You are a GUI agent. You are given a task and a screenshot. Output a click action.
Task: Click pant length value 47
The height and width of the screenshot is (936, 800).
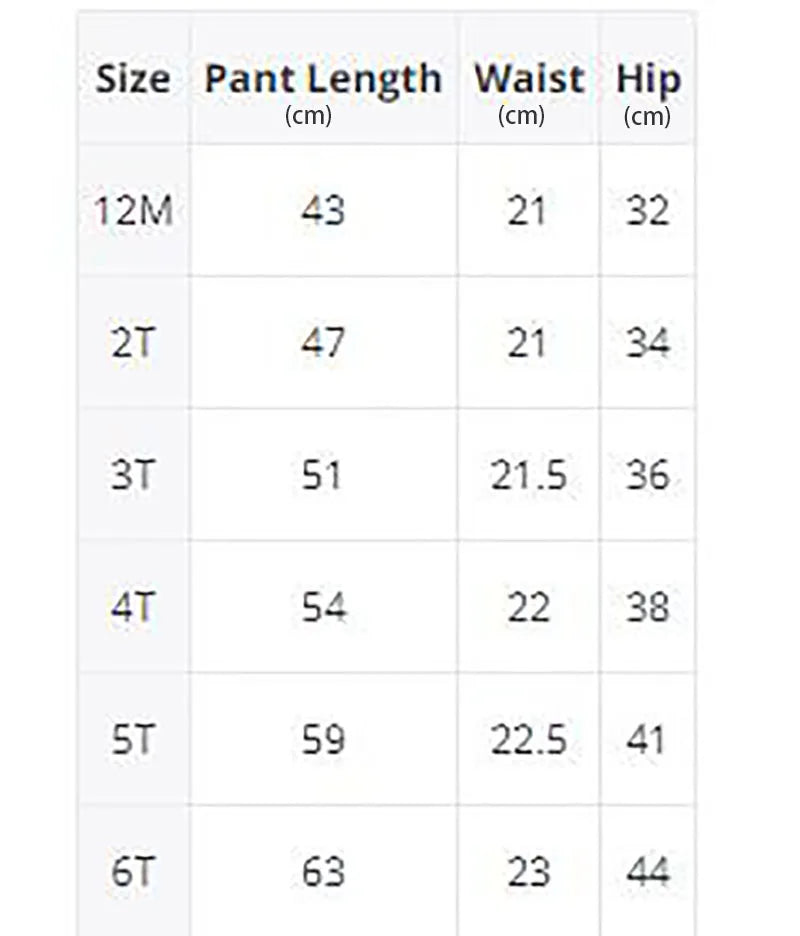323,343
